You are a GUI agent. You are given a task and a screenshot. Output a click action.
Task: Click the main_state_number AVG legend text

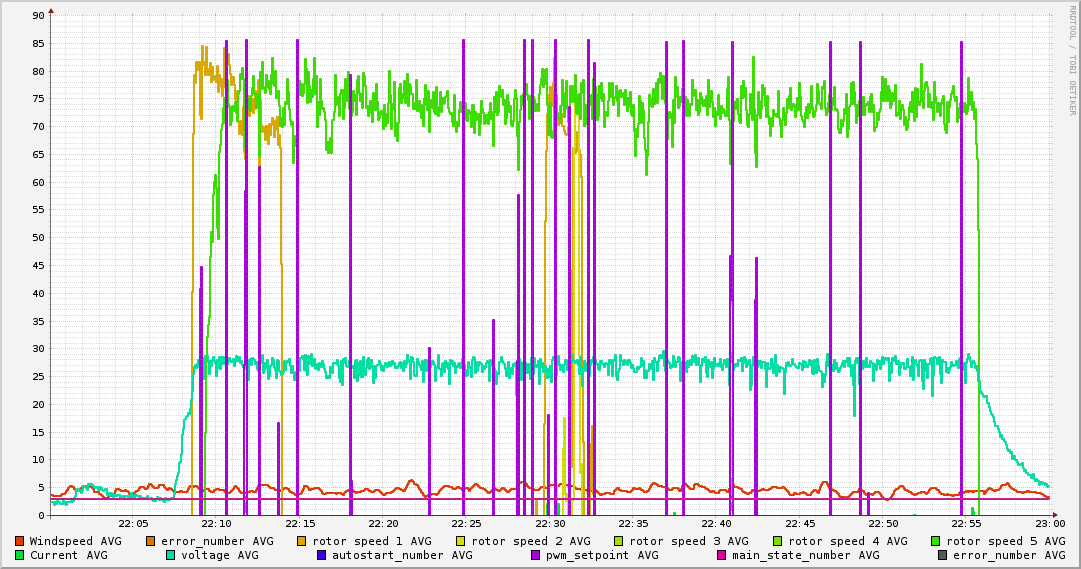(805, 555)
